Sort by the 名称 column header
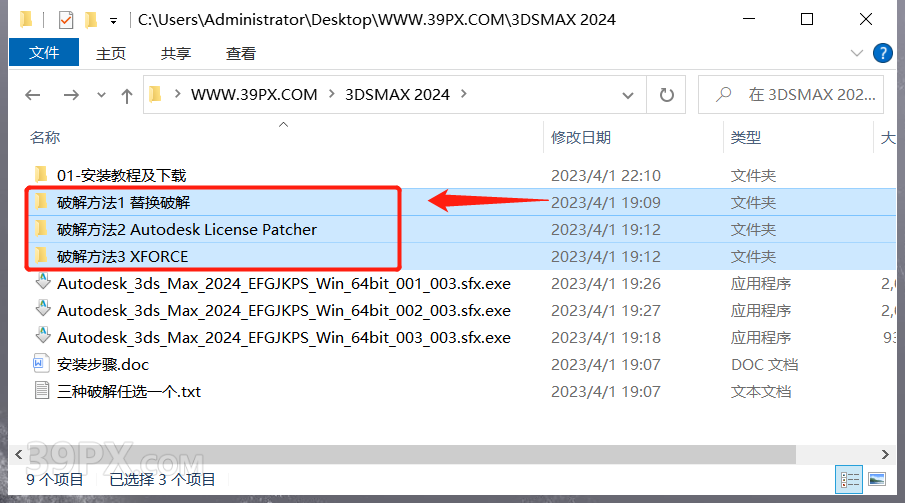 click(x=44, y=137)
